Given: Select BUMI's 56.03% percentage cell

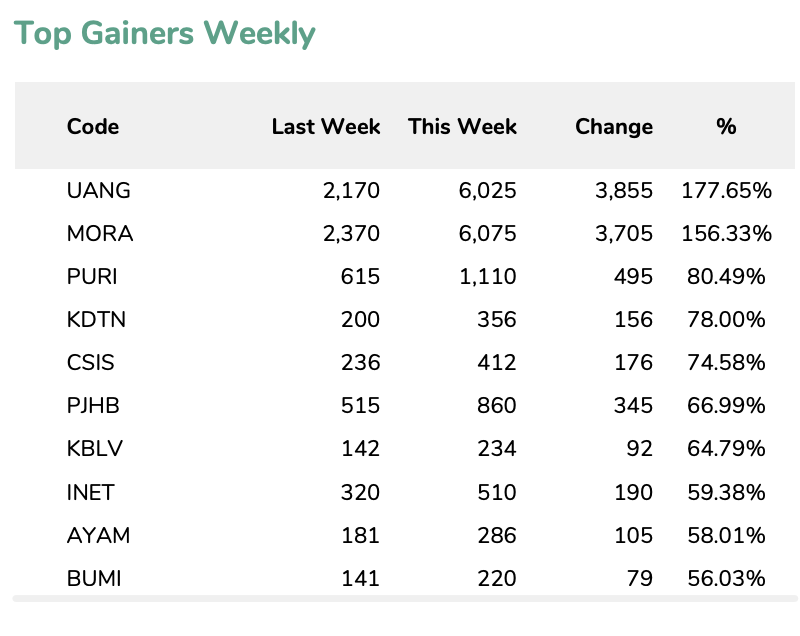Looking at the screenshot, I should 726,578.
